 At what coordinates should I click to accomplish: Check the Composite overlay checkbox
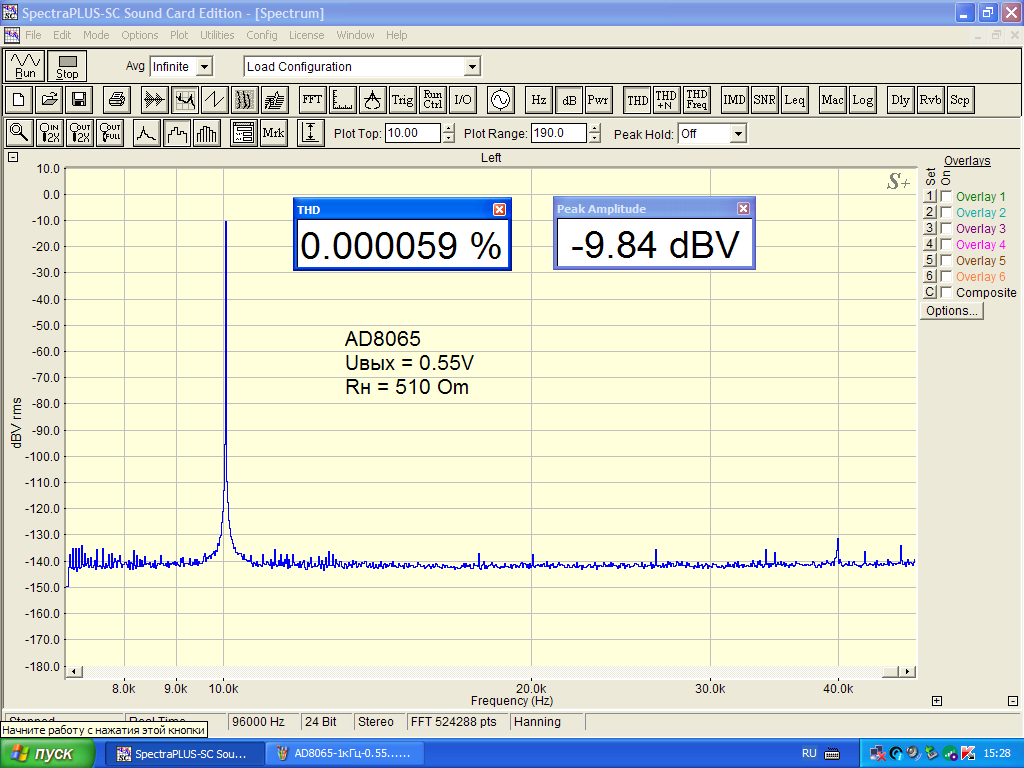coord(946,293)
